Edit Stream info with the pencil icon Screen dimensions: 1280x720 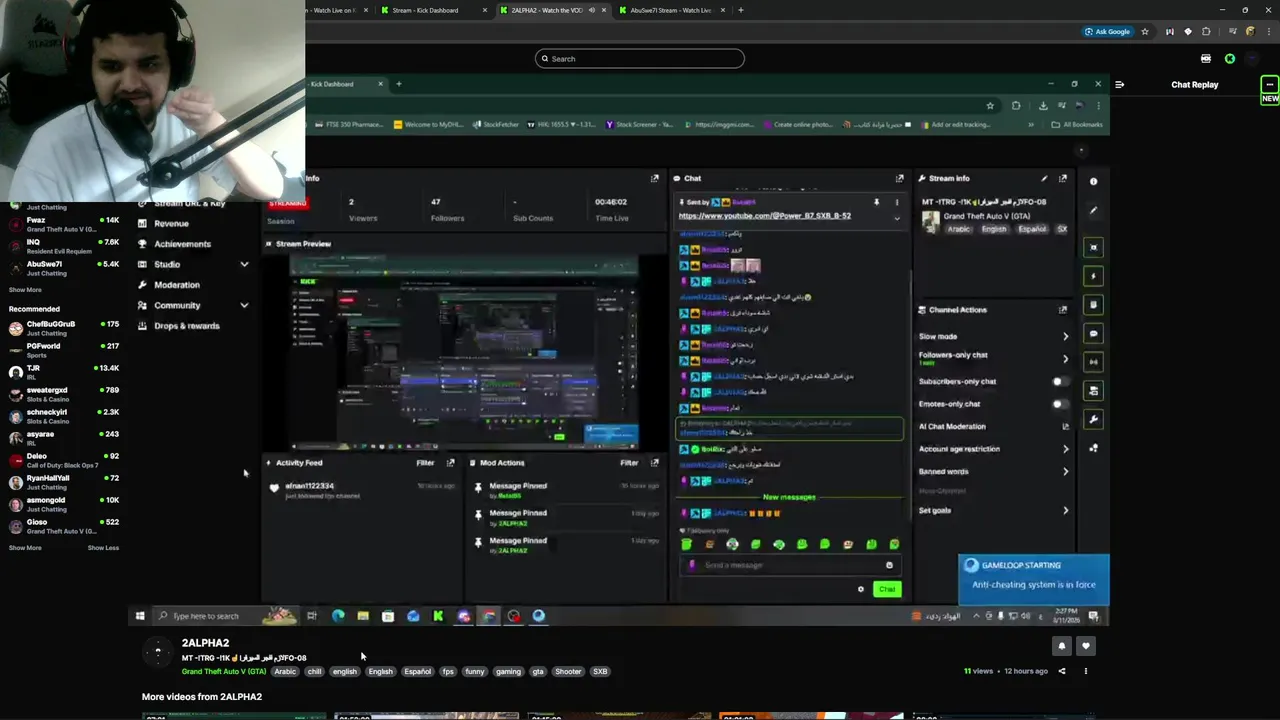tap(1044, 179)
